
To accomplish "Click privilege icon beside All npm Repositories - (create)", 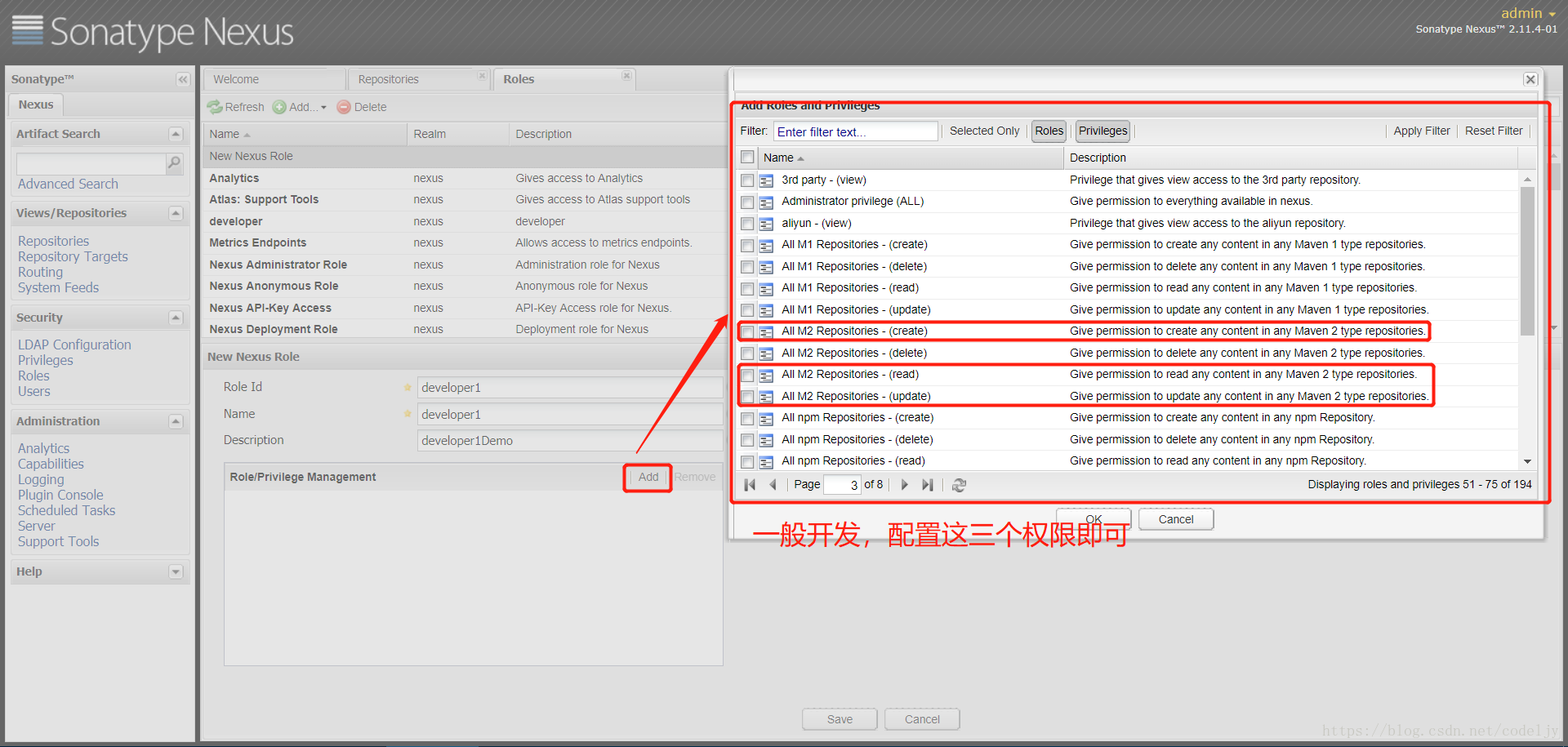I will (x=766, y=419).
